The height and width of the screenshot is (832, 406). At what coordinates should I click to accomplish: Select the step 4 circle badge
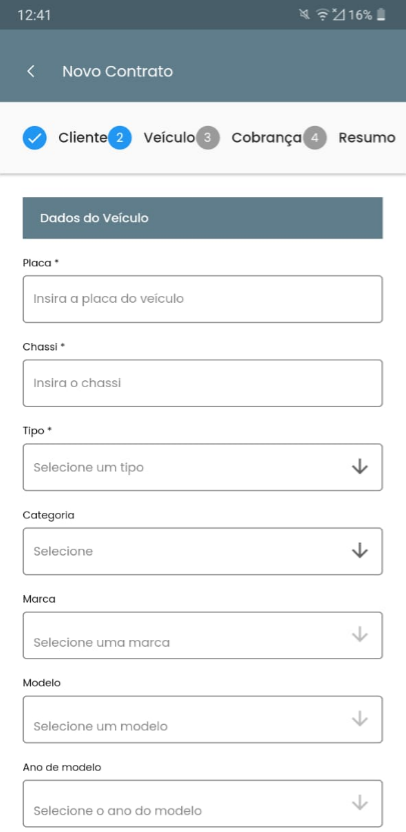tap(315, 138)
